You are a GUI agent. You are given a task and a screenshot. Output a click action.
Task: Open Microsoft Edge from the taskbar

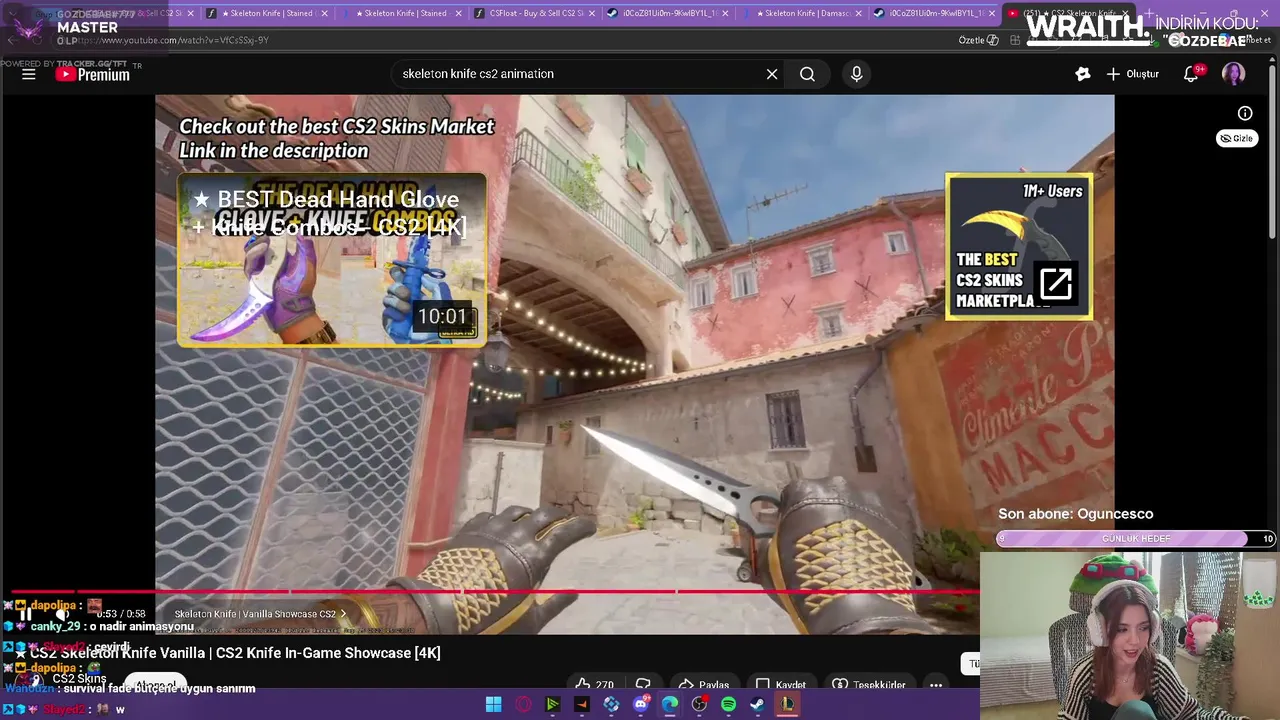click(x=670, y=705)
